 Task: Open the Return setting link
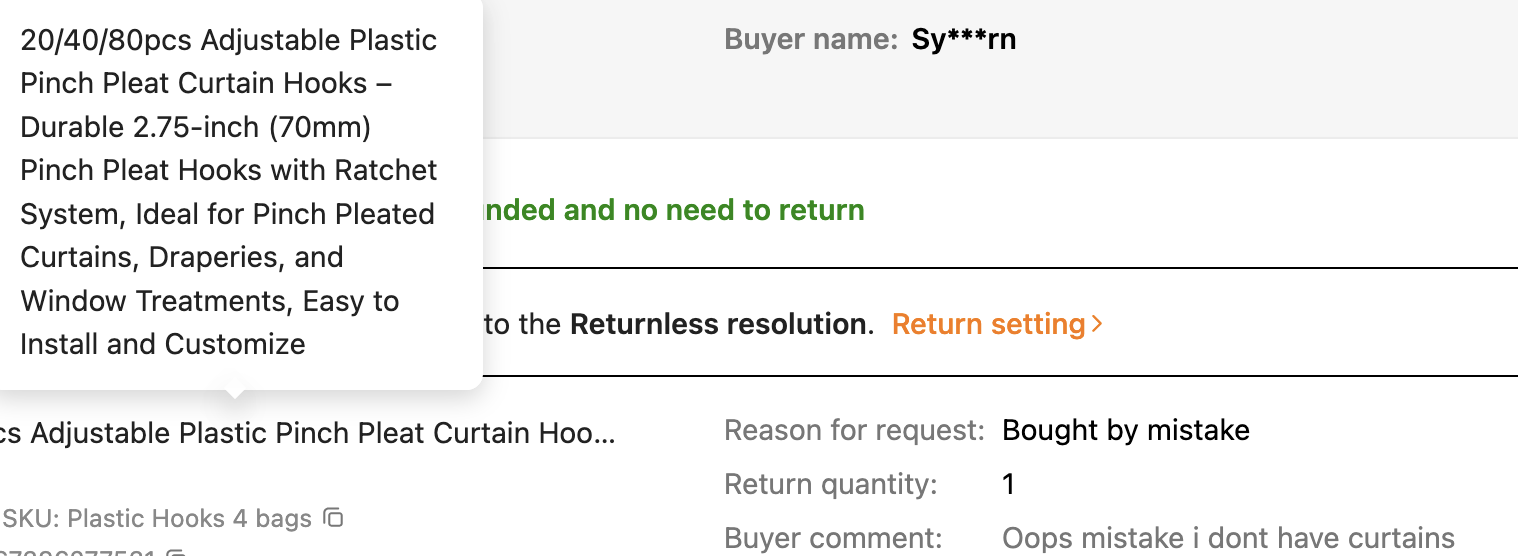point(988,324)
